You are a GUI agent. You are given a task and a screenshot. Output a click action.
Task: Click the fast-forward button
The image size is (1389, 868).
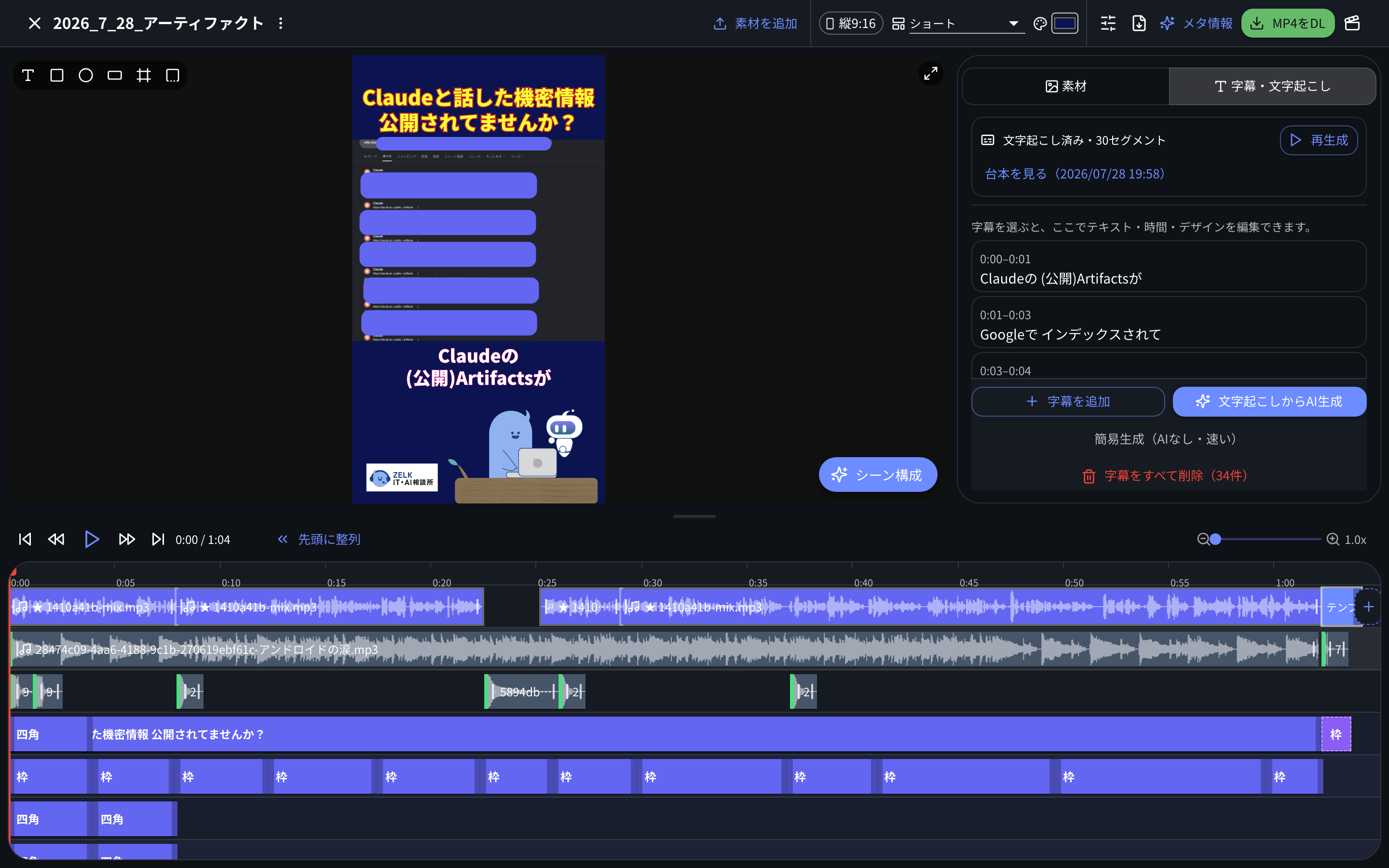127,540
